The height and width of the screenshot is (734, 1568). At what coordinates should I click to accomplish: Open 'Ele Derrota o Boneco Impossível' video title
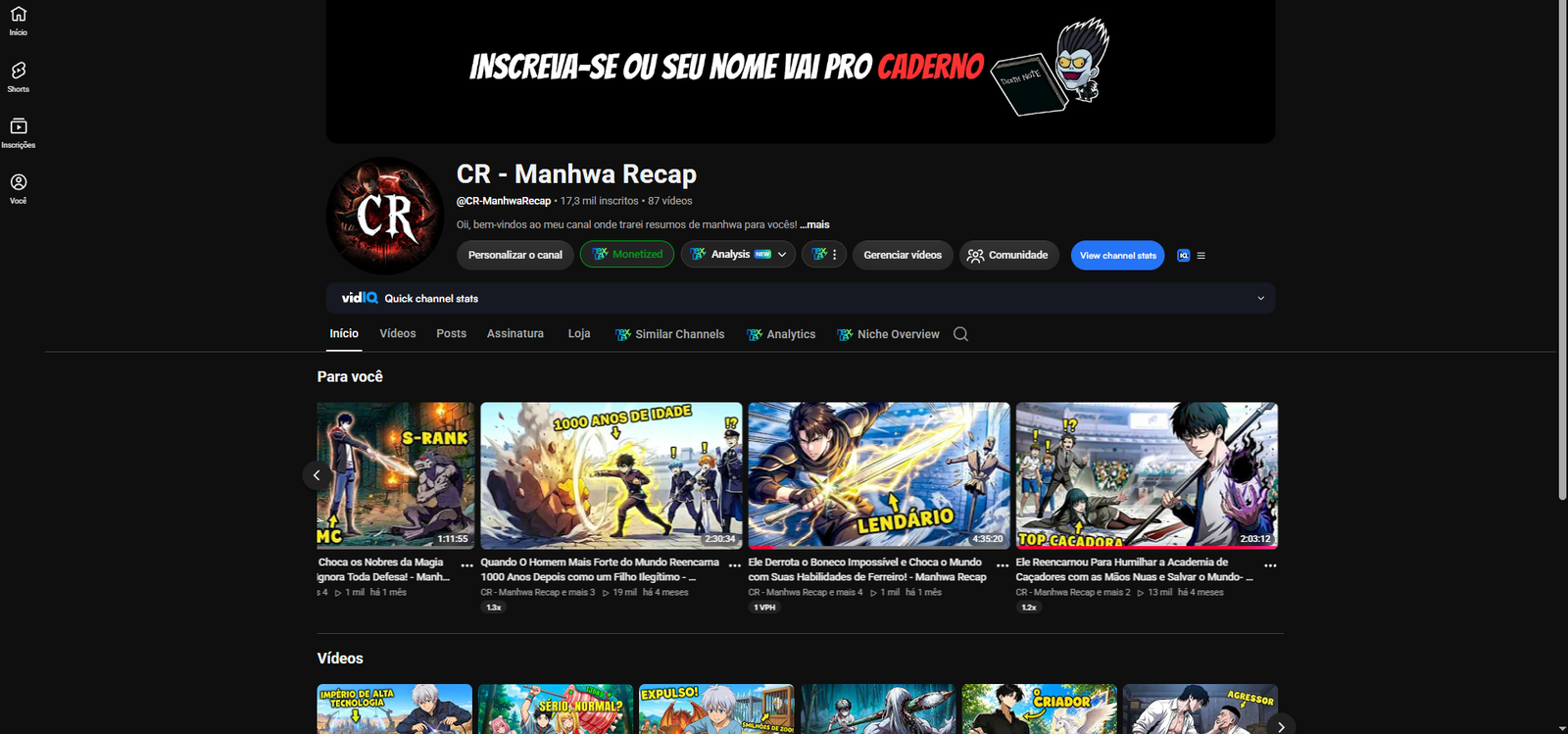[x=867, y=569]
